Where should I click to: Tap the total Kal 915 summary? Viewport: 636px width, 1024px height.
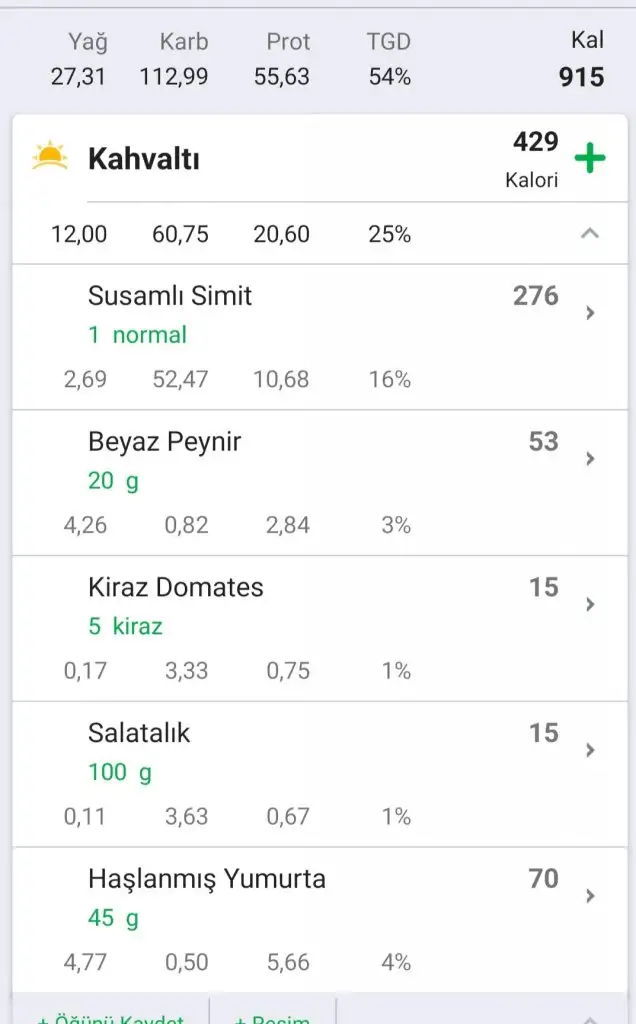(581, 60)
